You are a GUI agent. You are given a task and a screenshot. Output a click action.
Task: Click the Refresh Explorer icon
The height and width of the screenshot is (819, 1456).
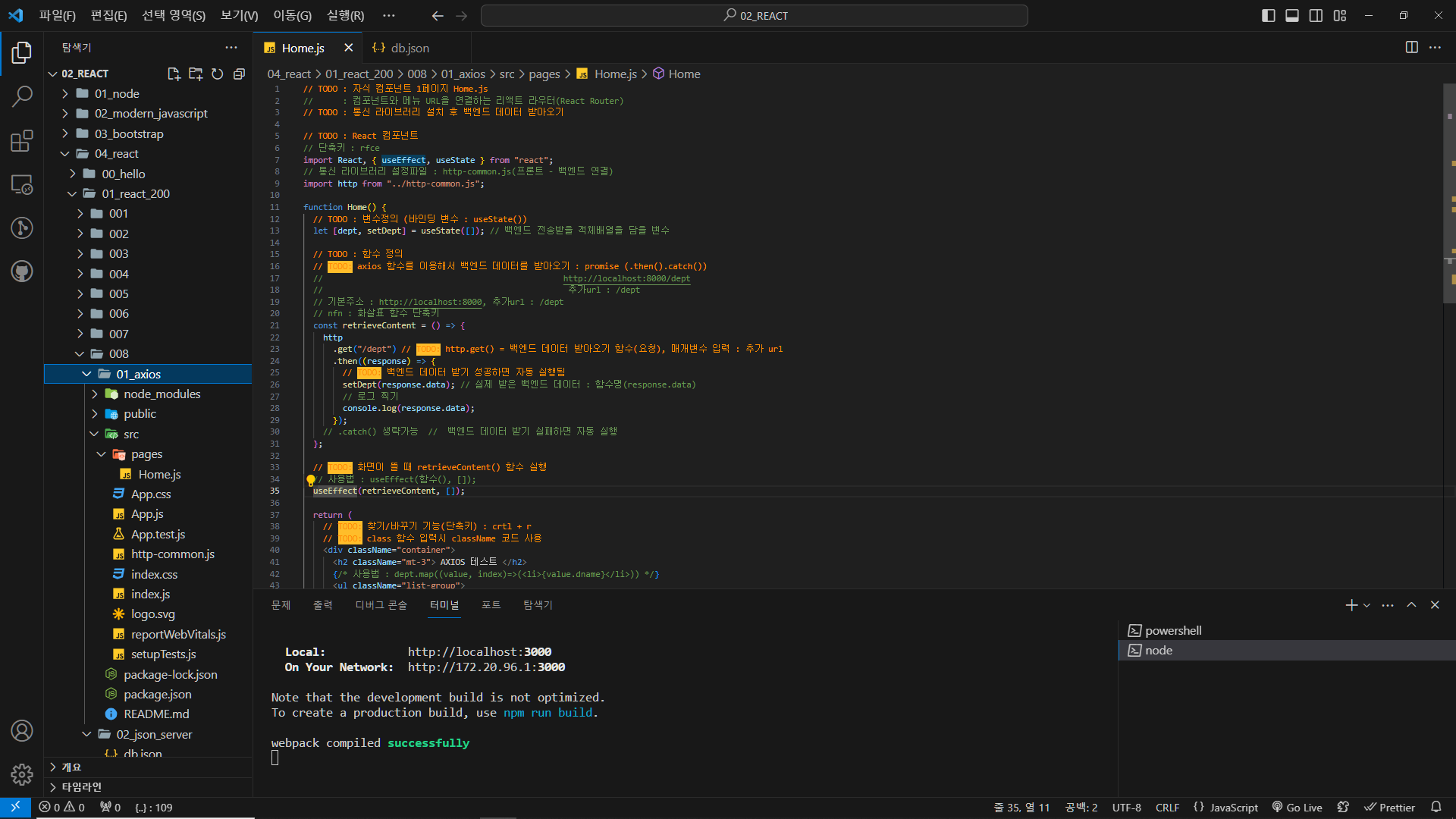point(218,74)
